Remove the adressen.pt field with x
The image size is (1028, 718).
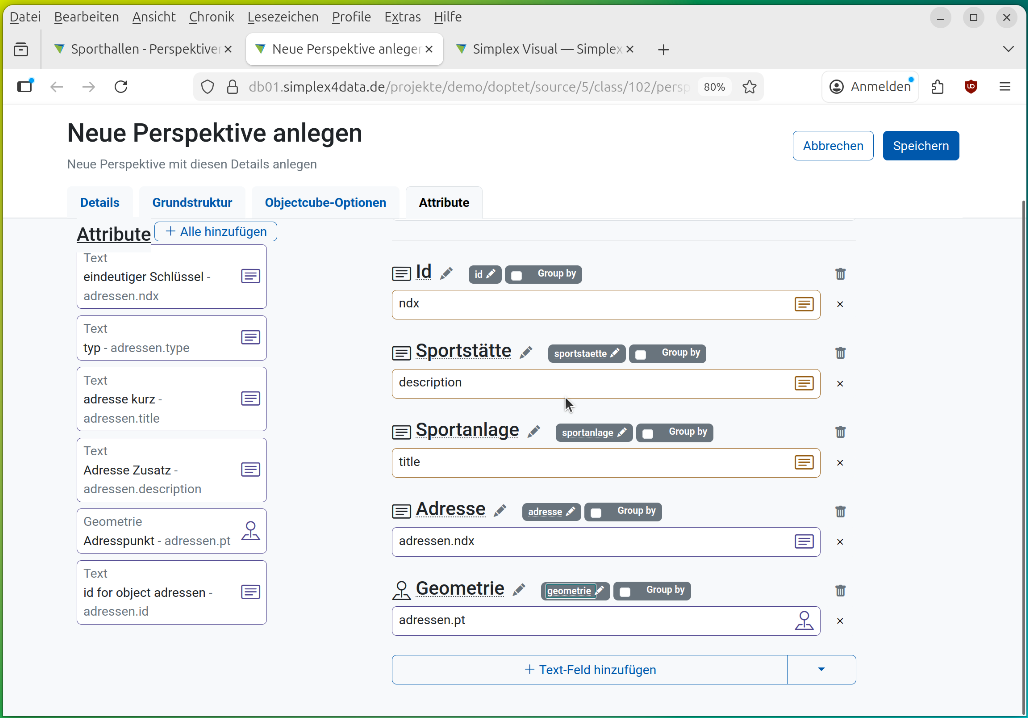point(840,621)
